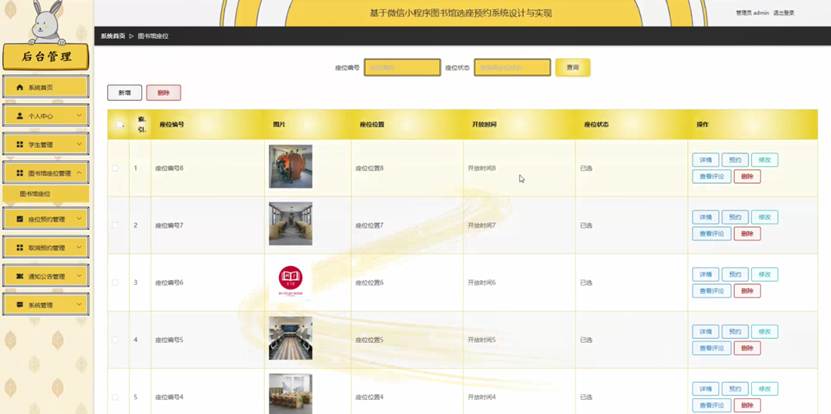The width and height of the screenshot is (831, 414).
Task: Expand the 取消预约管理 menu chevron
Action: [79, 248]
